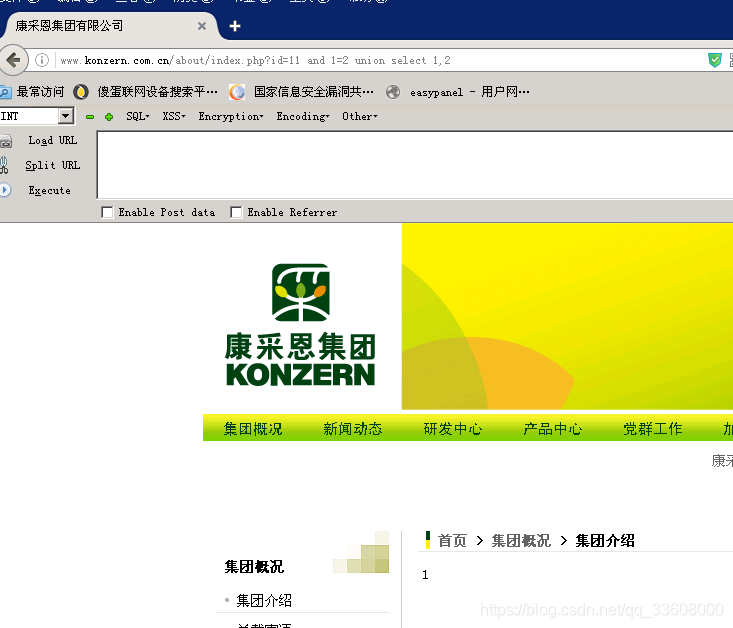733x628 pixels.
Task: Open 新闻动态 navigation menu item
Action: [353, 429]
